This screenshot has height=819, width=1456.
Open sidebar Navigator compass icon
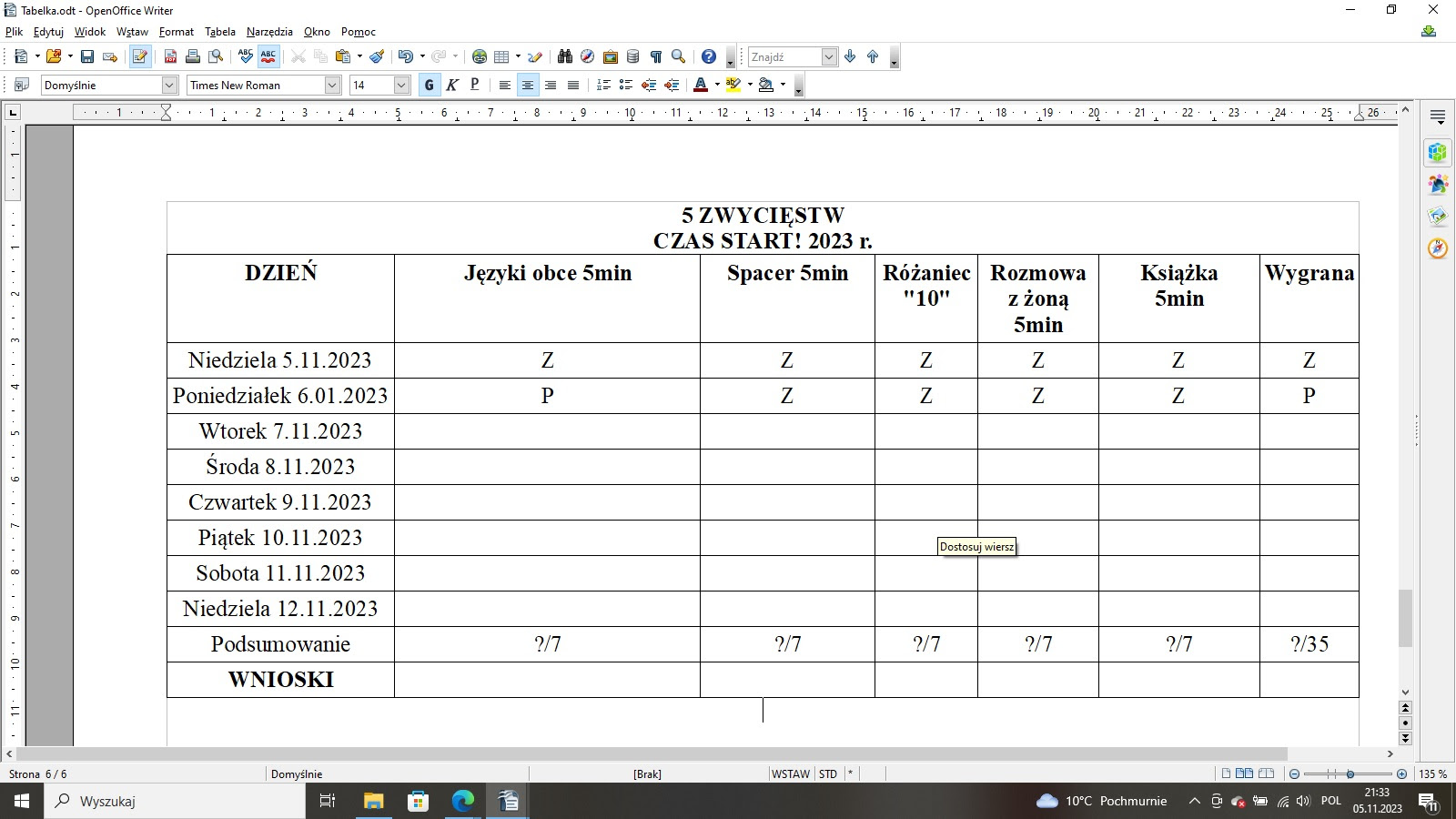point(1438,248)
